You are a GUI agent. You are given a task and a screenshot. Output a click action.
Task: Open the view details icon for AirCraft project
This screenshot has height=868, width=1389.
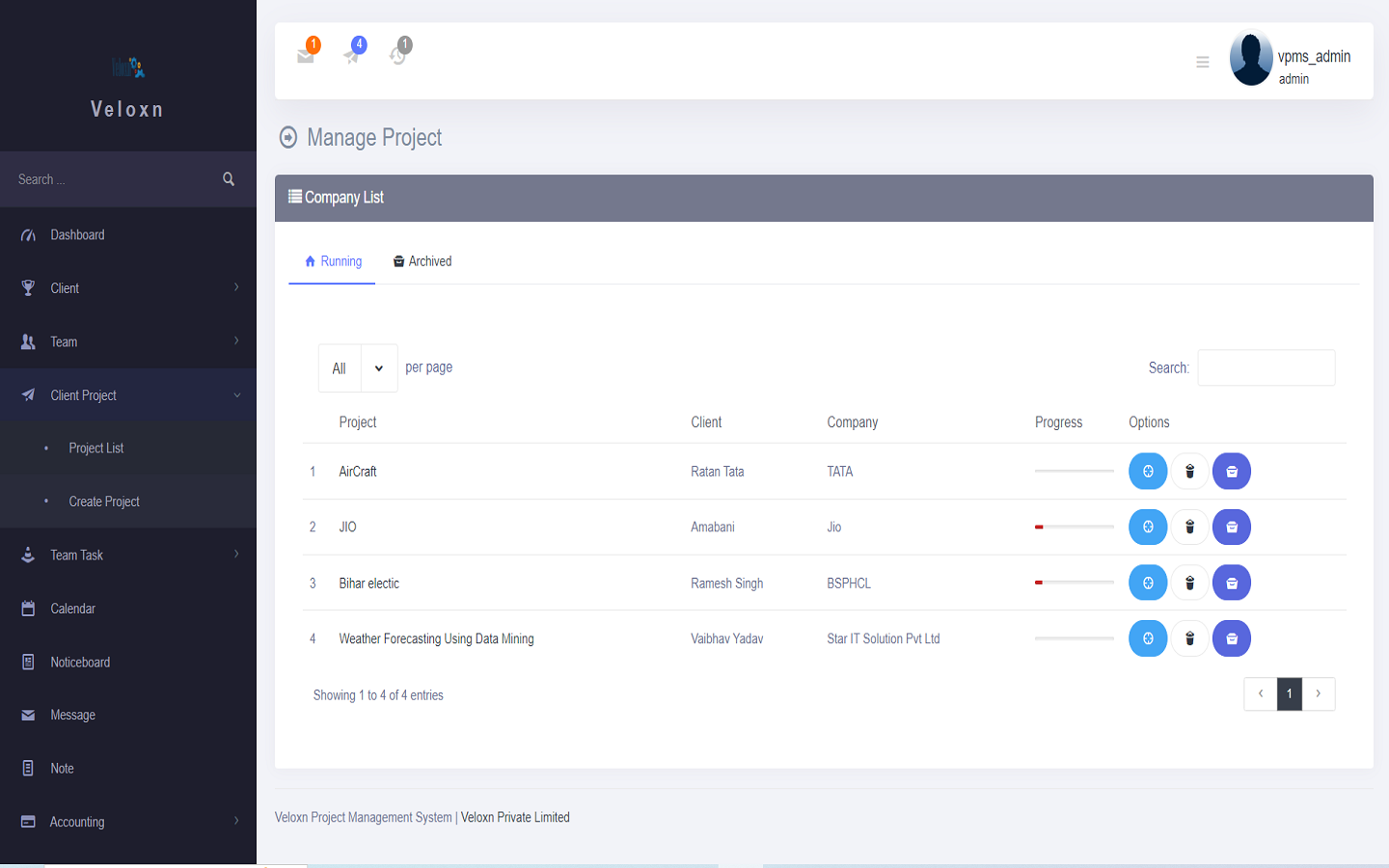(x=1148, y=472)
